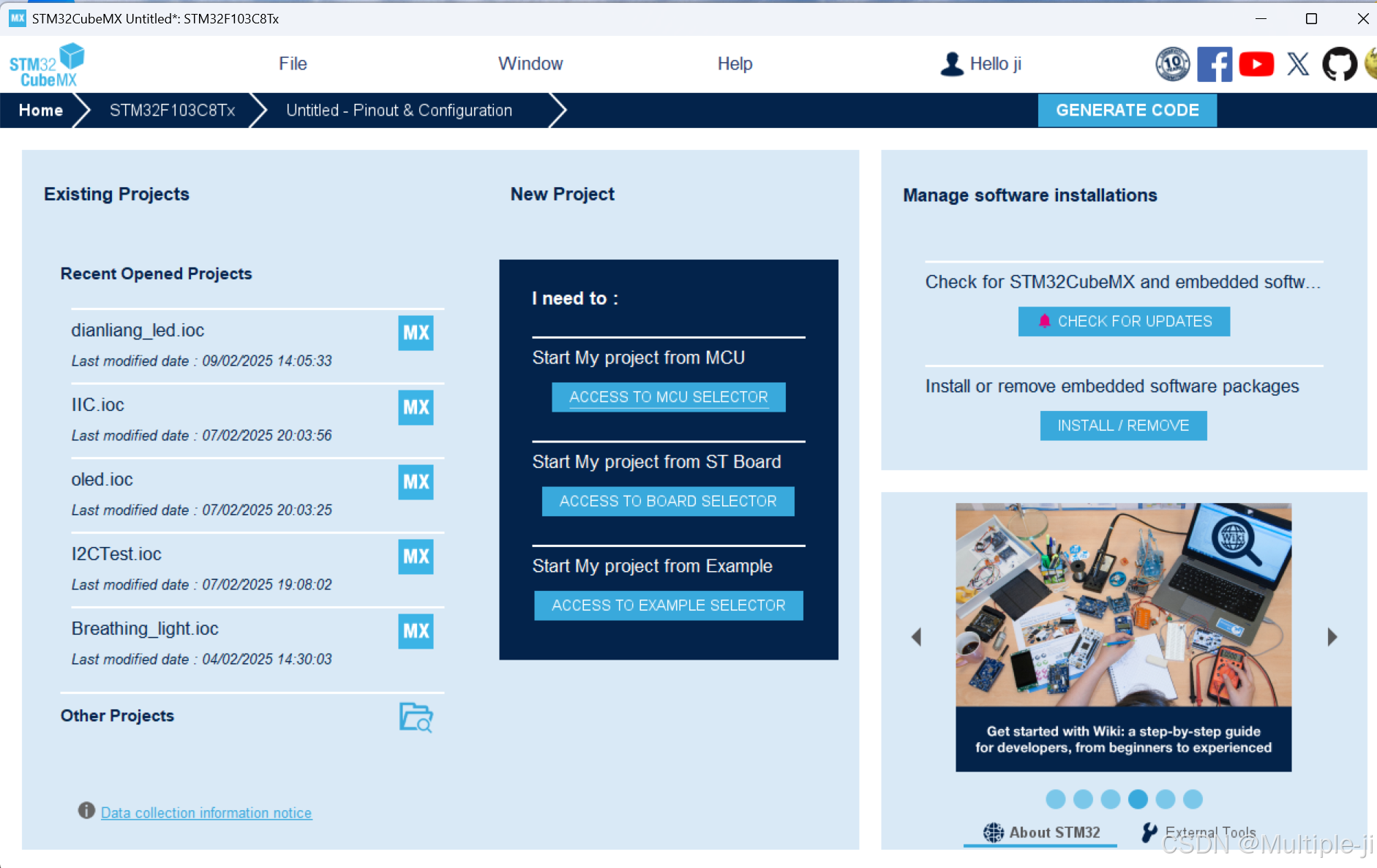
Task: Click the MX icon for dianliang_led.ioc
Action: click(x=416, y=333)
